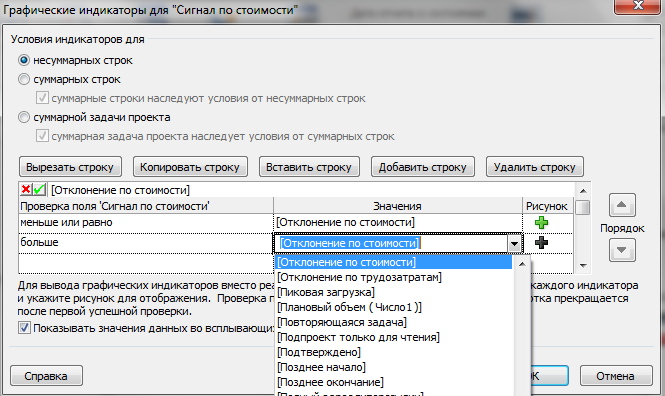
Task: Open help with 'Справка' button
Action: (x=46, y=376)
